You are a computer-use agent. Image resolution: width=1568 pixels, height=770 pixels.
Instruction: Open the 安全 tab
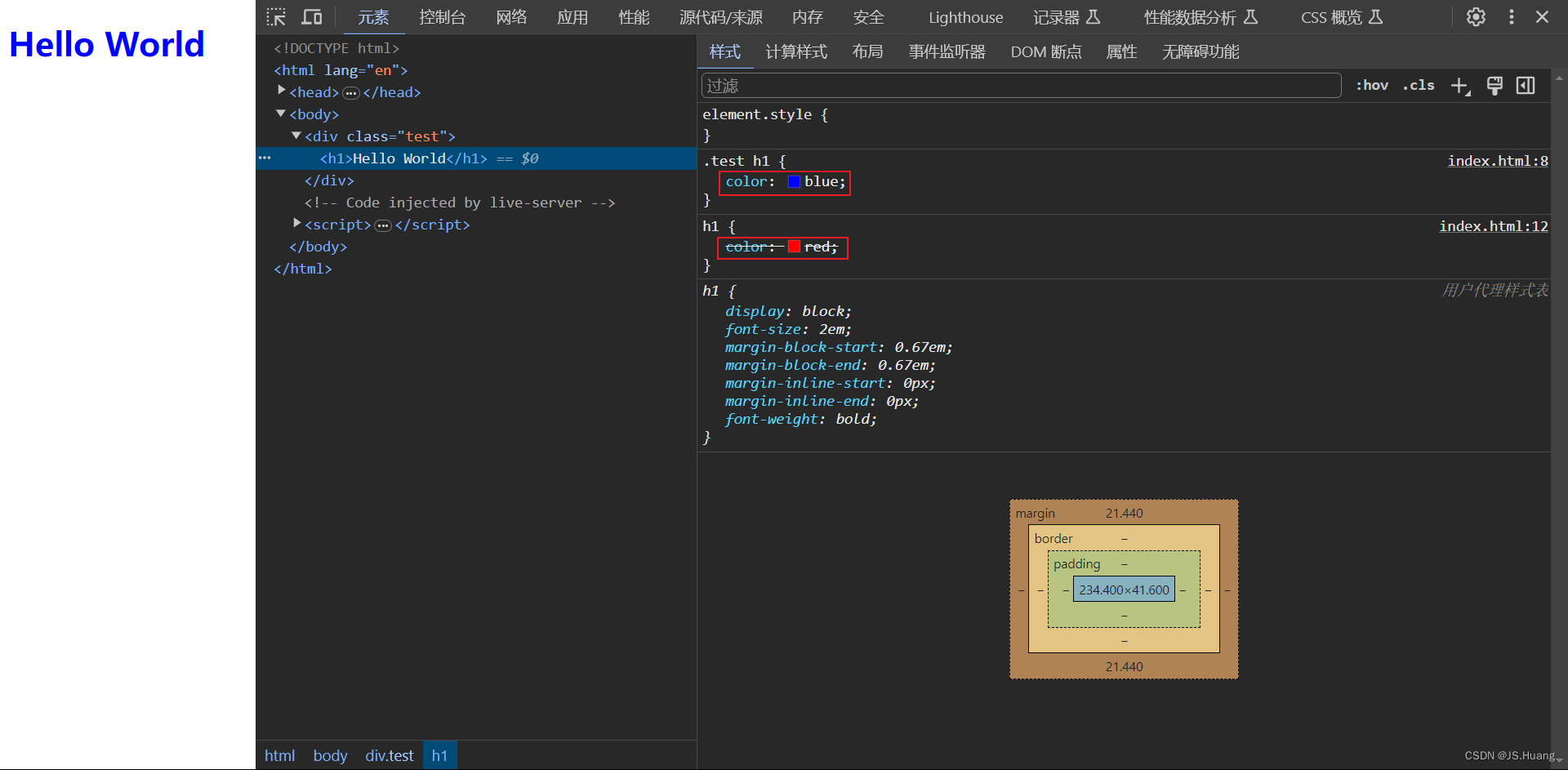(869, 17)
